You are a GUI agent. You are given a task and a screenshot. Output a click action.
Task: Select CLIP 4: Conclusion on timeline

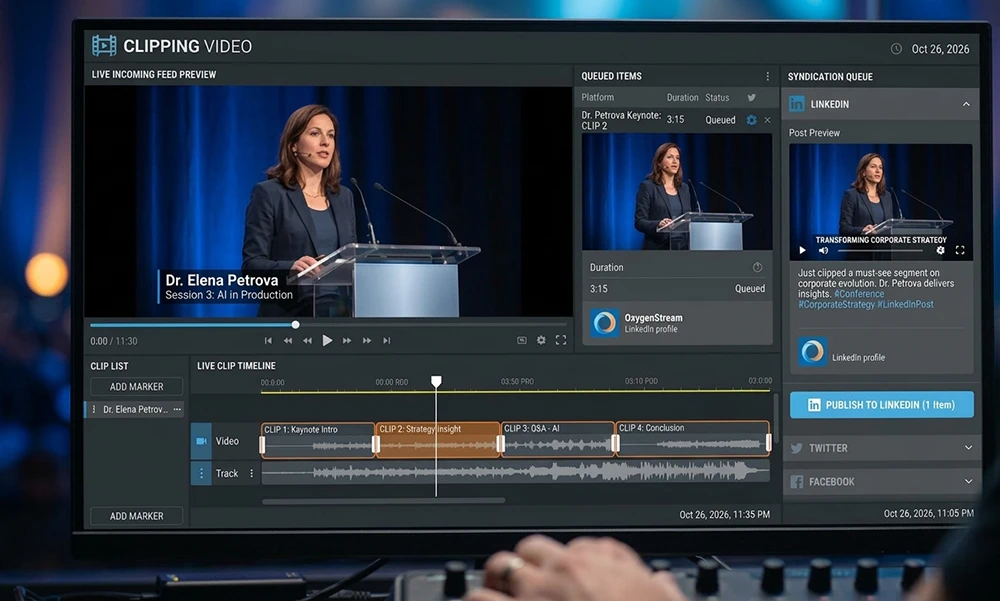693,438
